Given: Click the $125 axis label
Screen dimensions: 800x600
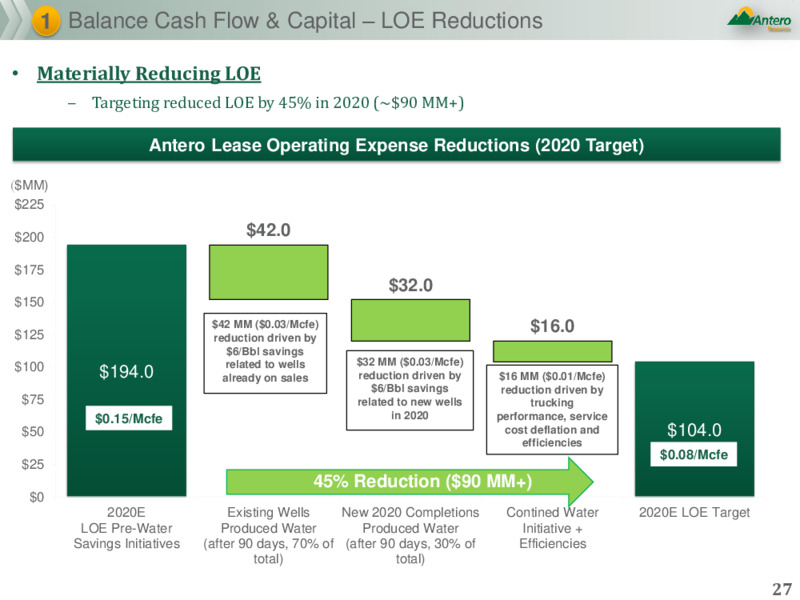Looking at the screenshot, I should [30, 335].
